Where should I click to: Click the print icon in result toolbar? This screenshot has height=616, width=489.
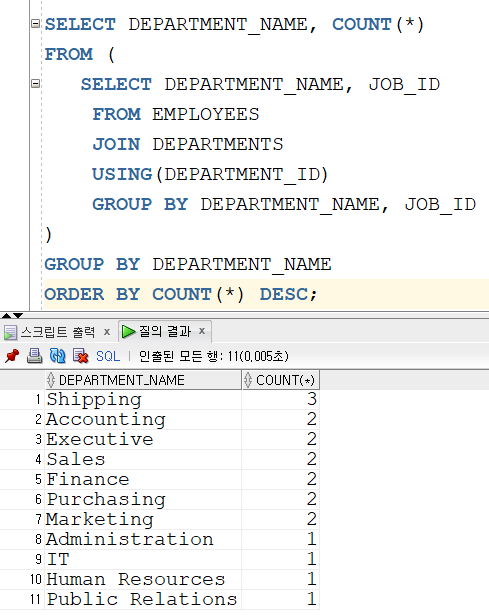[34, 356]
